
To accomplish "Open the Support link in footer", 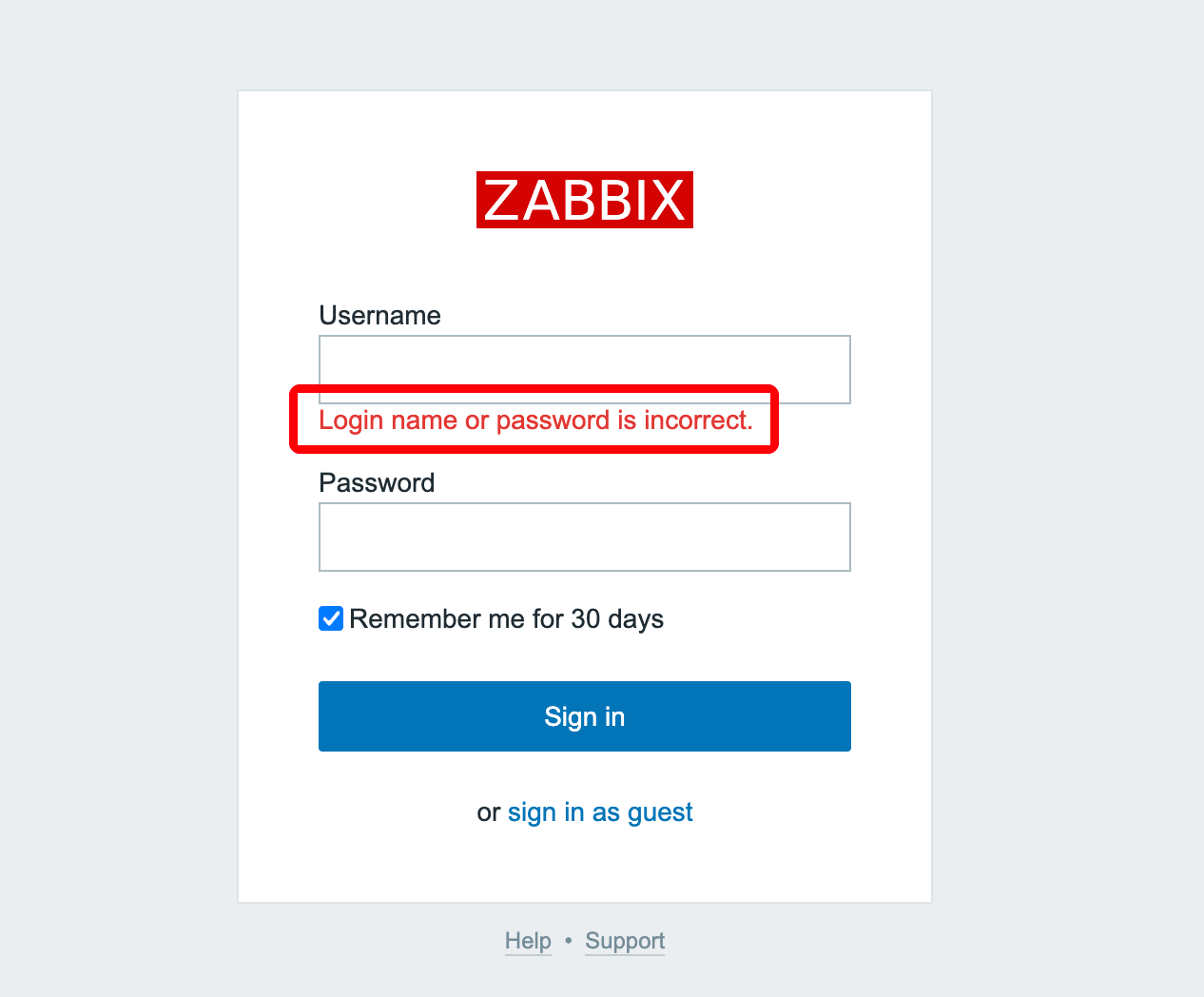I will pyautogui.click(x=625, y=941).
